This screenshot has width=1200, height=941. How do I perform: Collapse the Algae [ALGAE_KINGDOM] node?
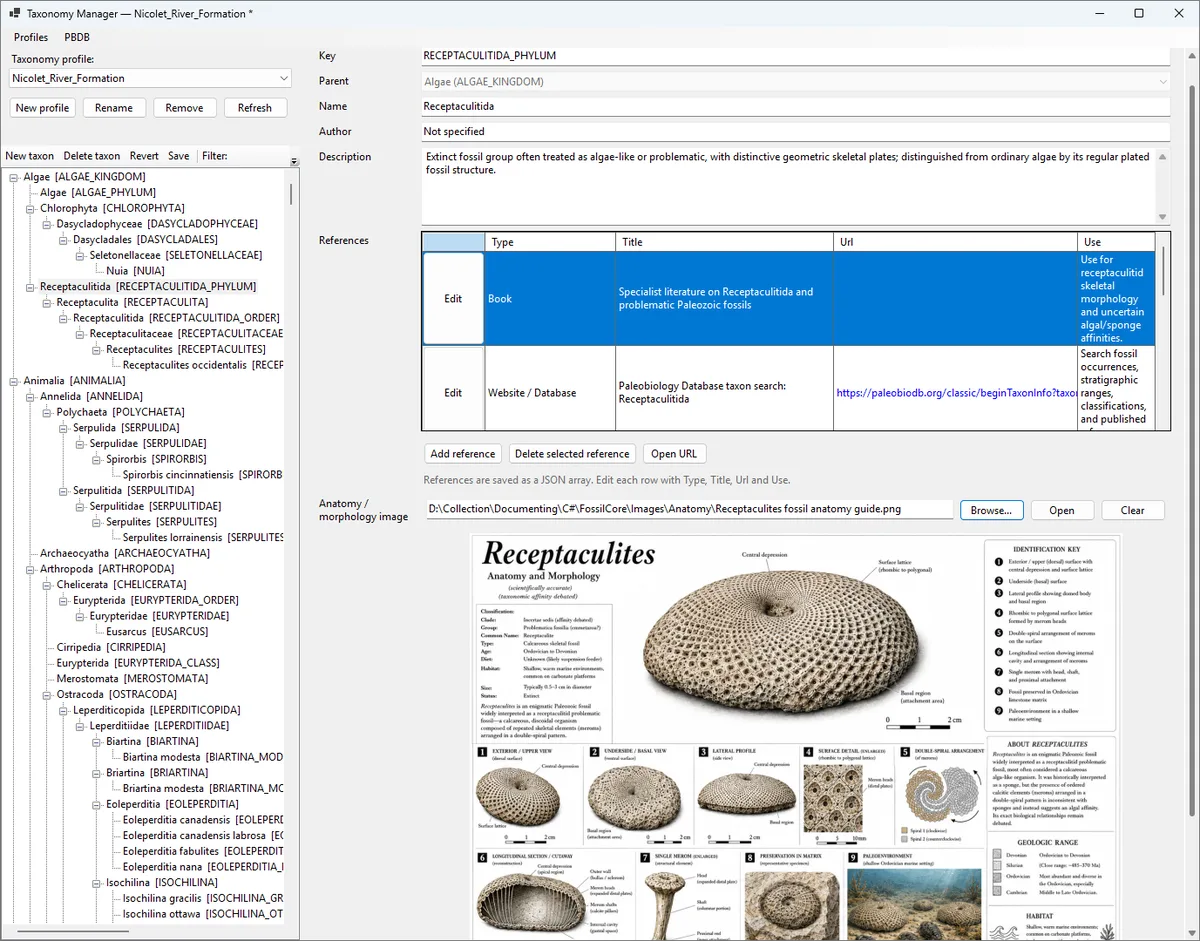13,177
